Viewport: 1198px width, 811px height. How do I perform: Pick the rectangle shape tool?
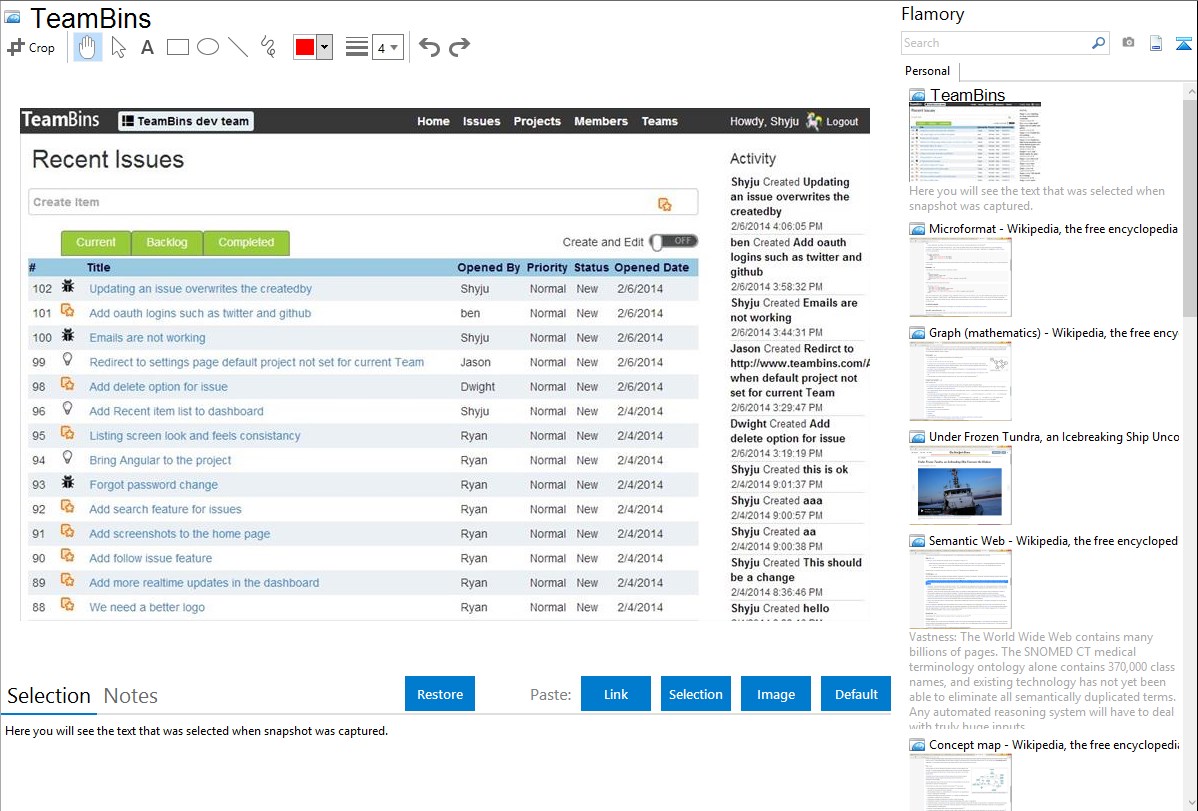[x=178, y=47]
